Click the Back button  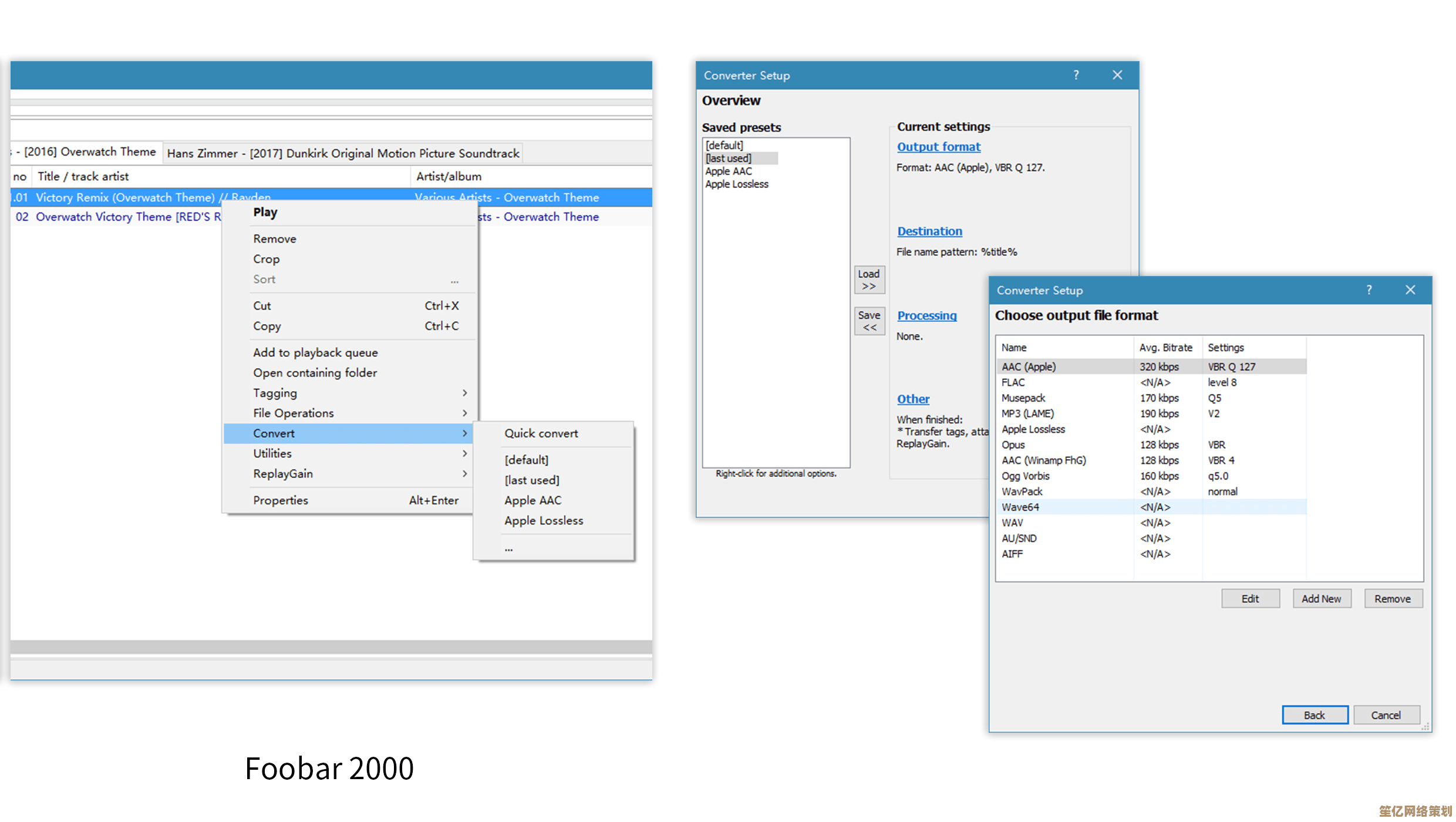pyautogui.click(x=1315, y=715)
